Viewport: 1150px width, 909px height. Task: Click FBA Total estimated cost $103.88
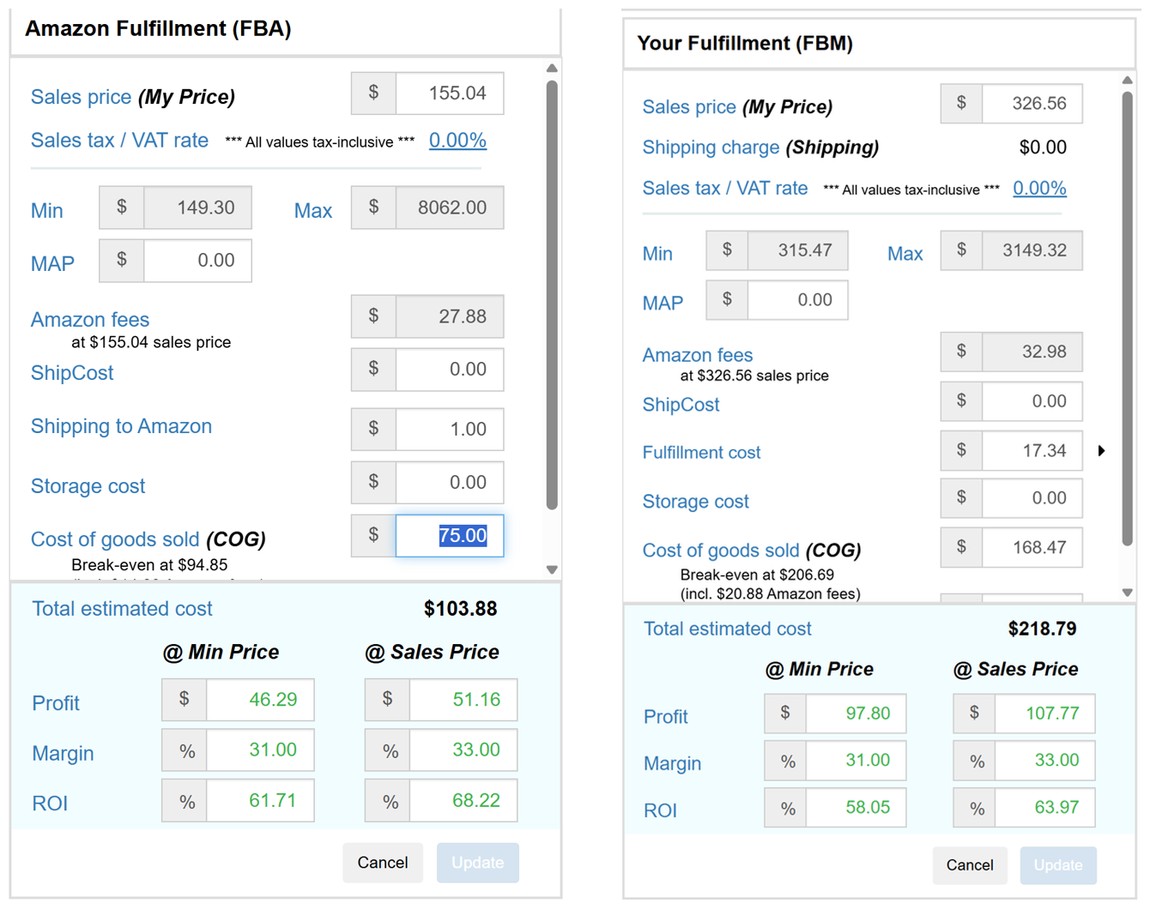[x=461, y=609]
